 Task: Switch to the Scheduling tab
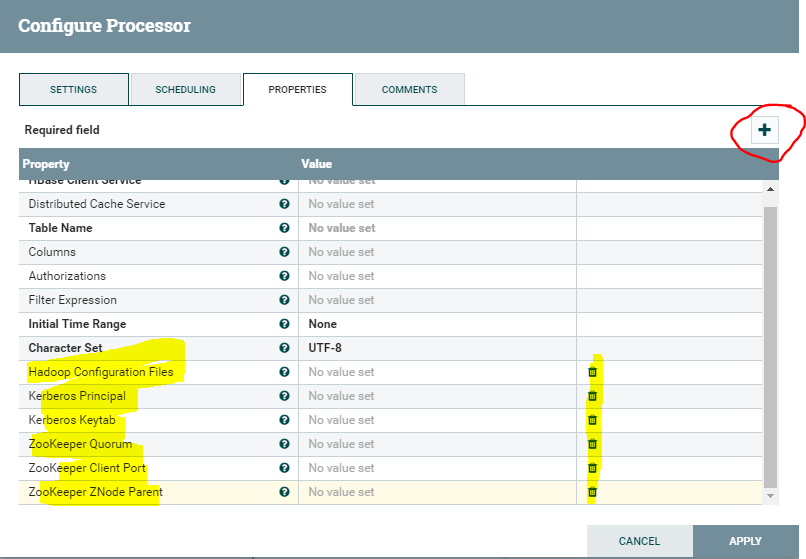pos(186,89)
